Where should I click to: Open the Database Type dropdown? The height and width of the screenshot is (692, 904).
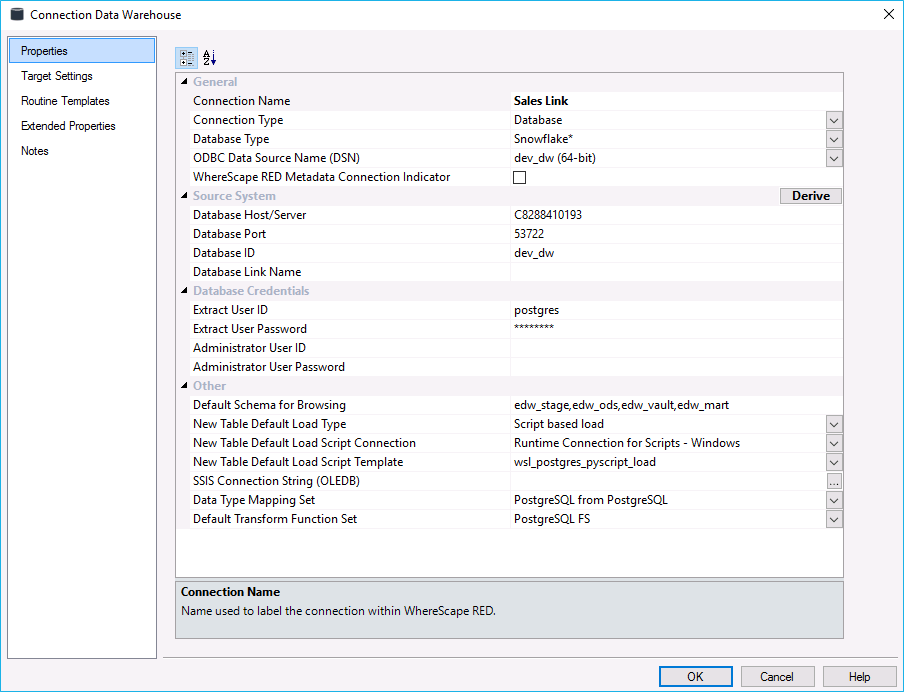point(834,140)
